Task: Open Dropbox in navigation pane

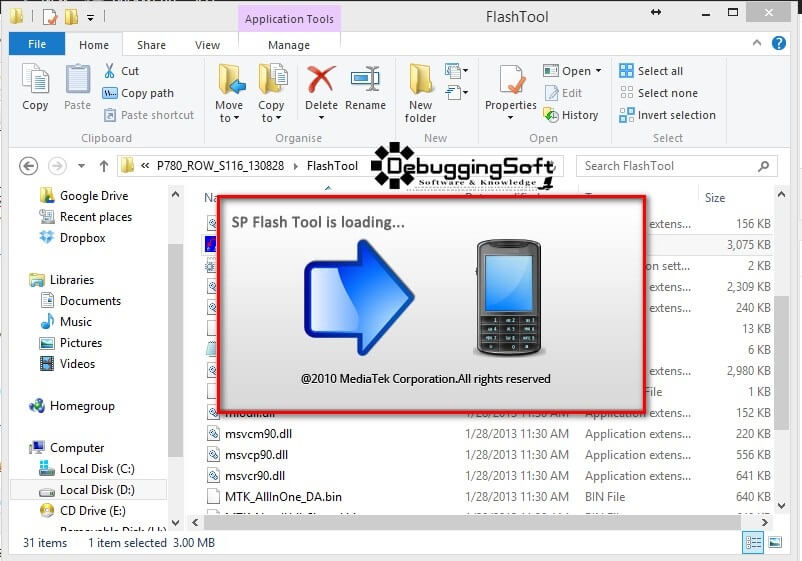Action: 73,238
